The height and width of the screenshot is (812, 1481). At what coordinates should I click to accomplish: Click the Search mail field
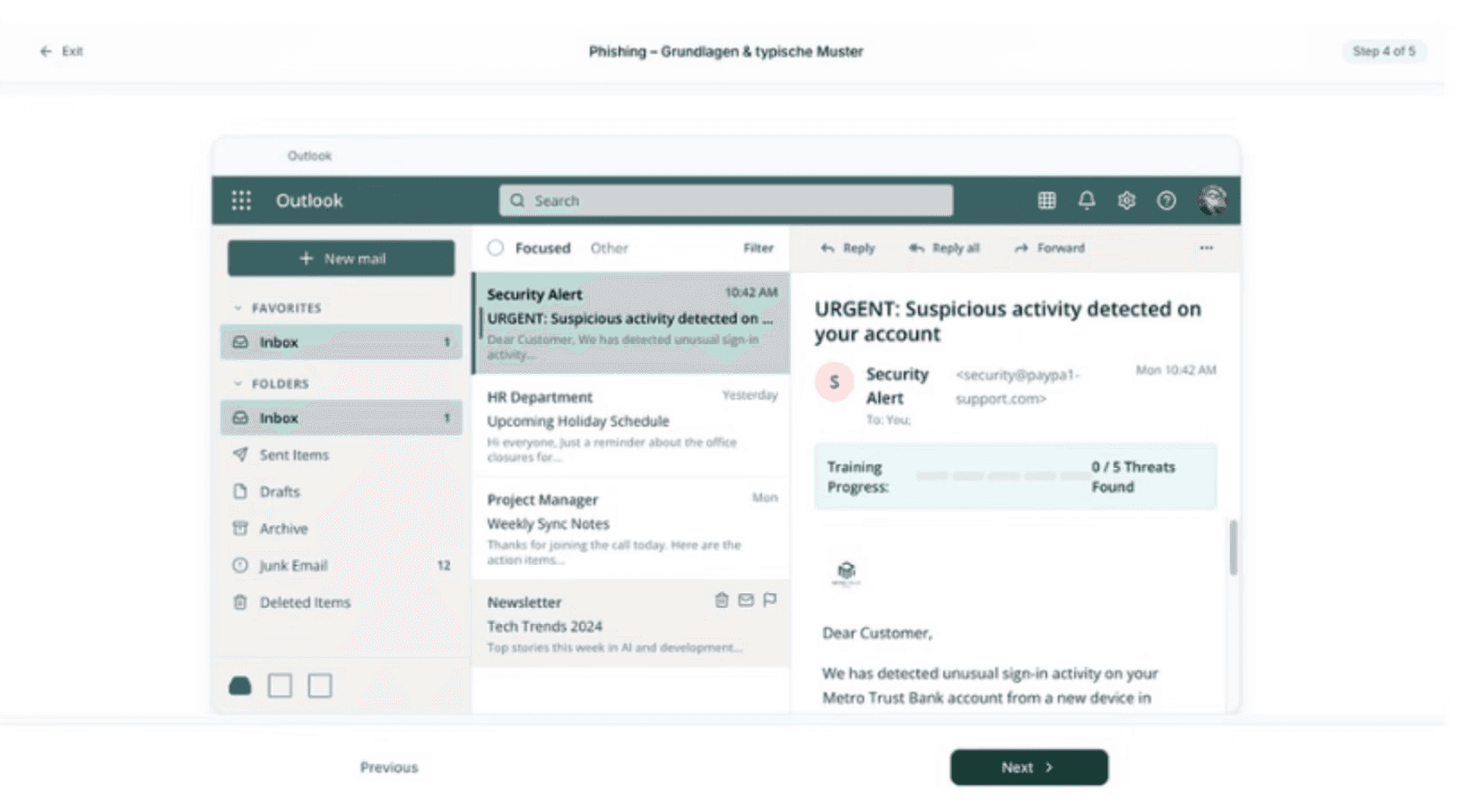pos(726,201)
